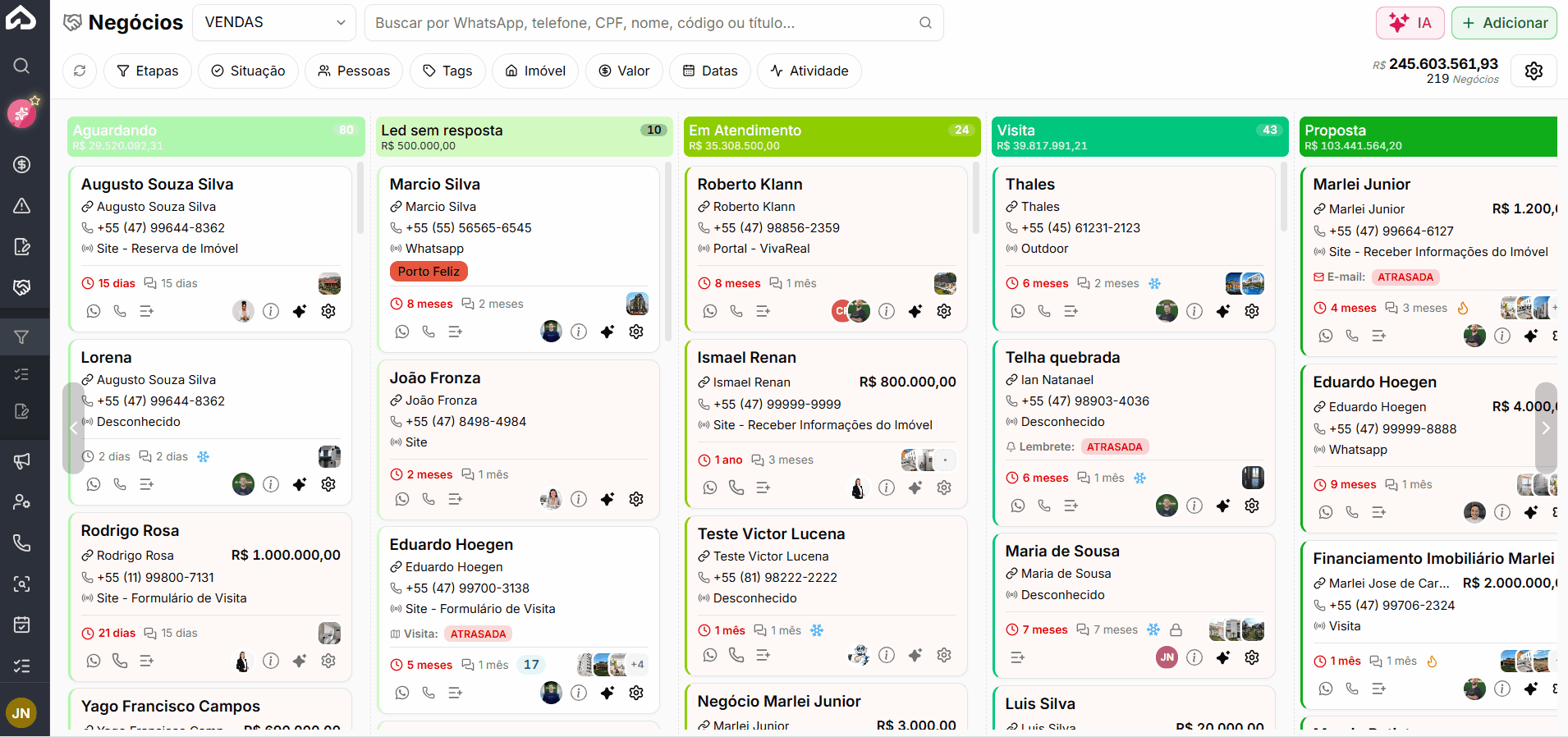Click the IA button
The image size is (1568, 737).
[x=1410, y=23]
